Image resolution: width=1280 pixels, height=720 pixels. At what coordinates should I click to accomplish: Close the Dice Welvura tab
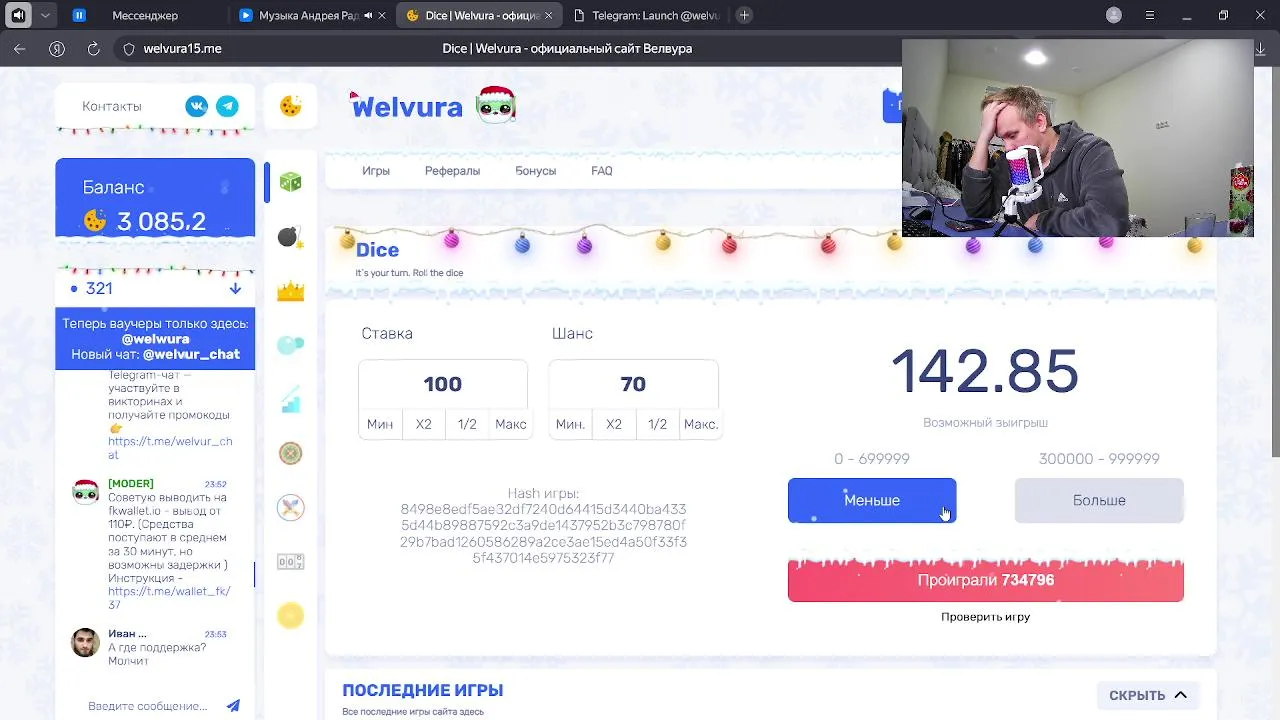pos(548,15)
